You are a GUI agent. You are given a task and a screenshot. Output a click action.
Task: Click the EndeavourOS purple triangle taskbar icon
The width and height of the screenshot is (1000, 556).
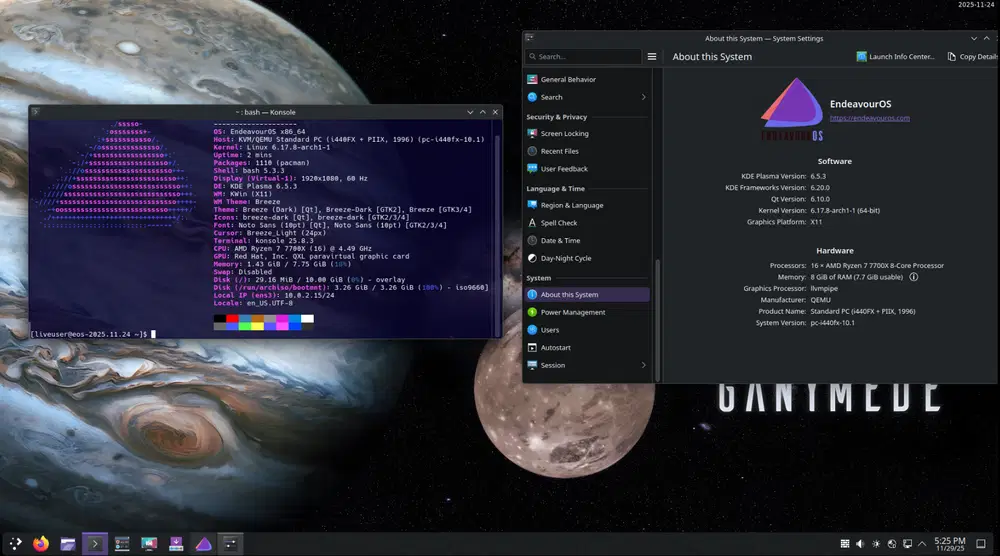[x=203, y=544]
